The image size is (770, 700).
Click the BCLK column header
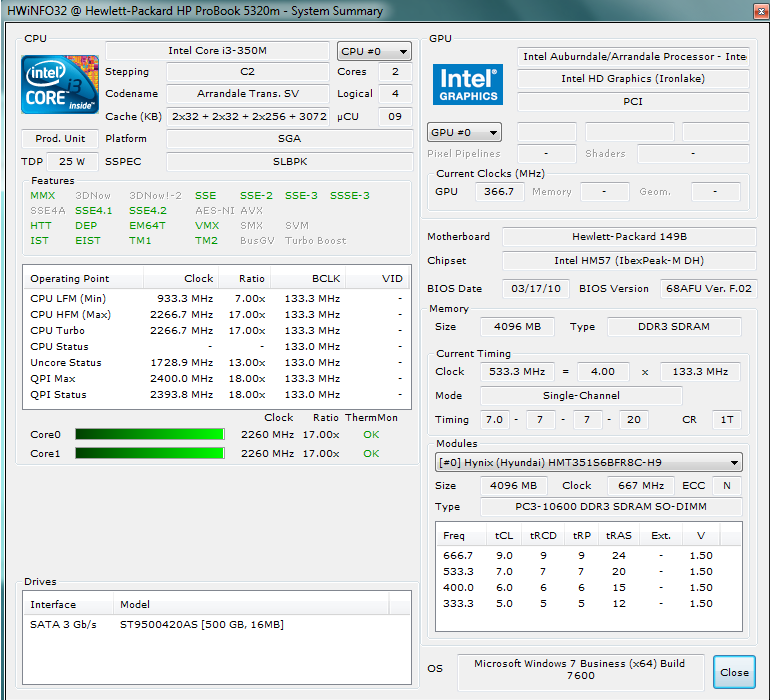click(308, 279)
